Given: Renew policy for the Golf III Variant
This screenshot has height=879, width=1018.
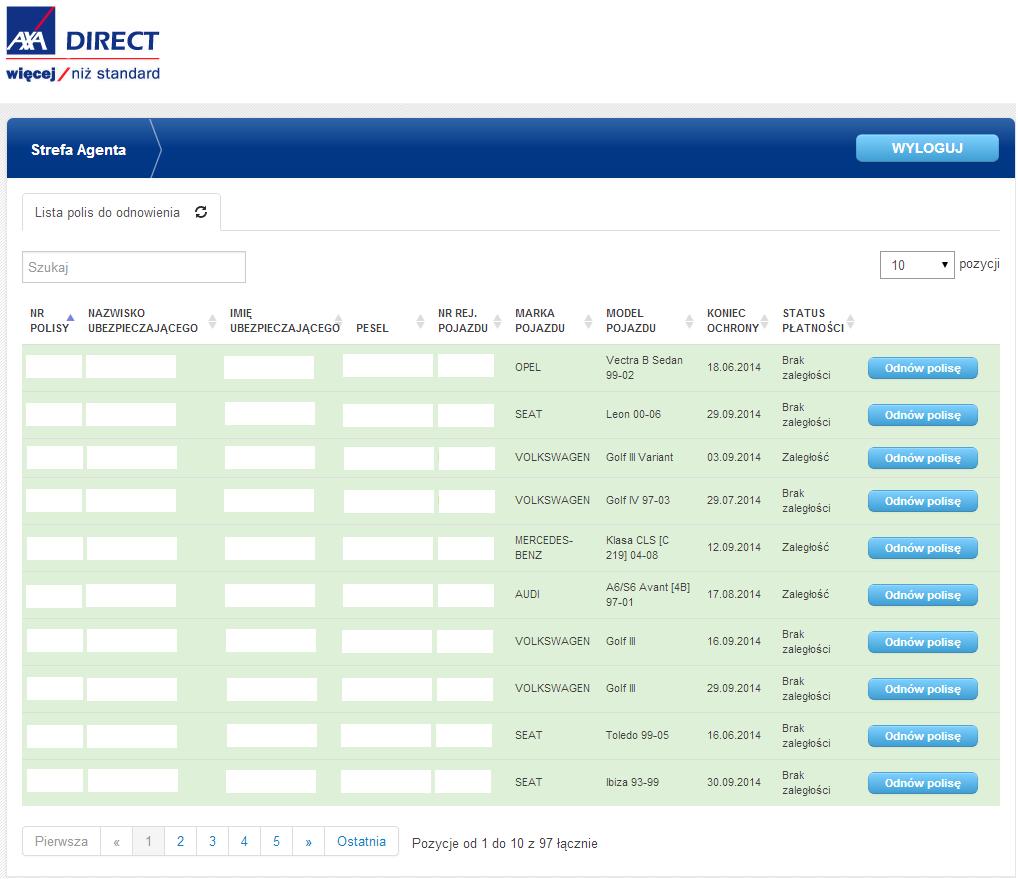Looking at the screenshot, I should (923, 458).
